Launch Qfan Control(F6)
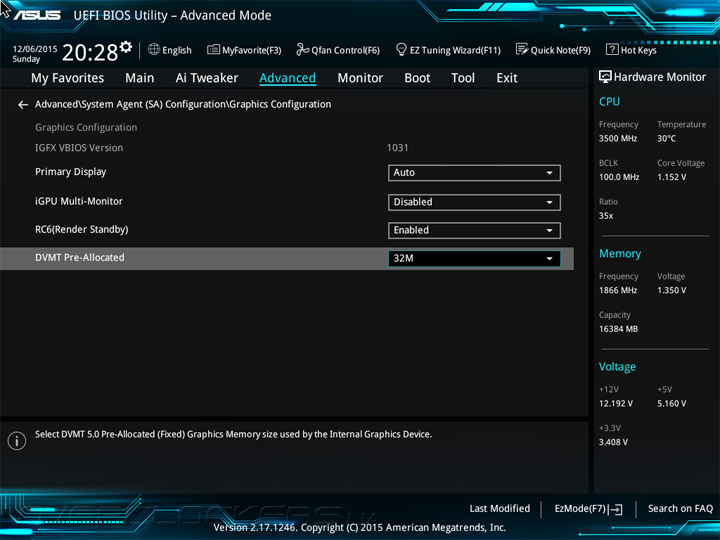This screenshot has width=720, height=540. pos(338,50)
